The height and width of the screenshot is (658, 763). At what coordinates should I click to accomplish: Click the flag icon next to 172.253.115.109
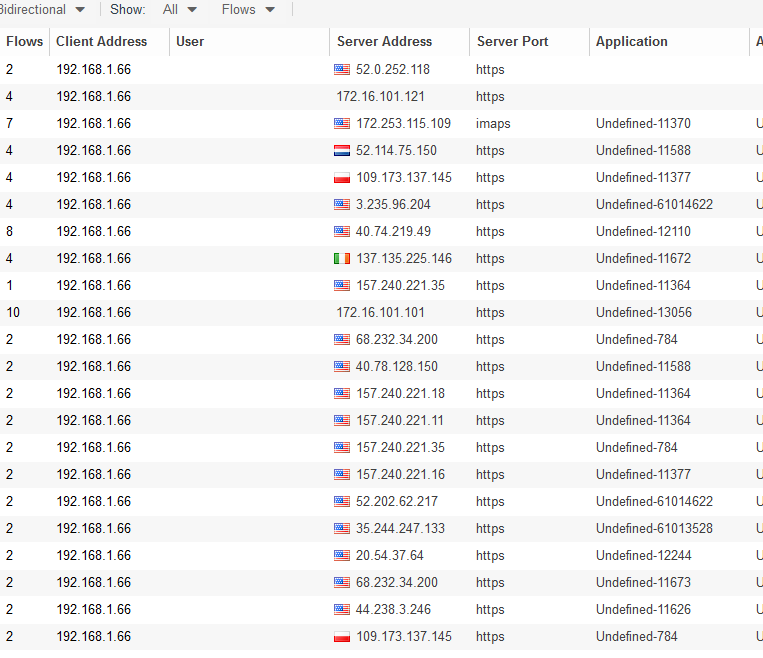click(x=342, y=124)
